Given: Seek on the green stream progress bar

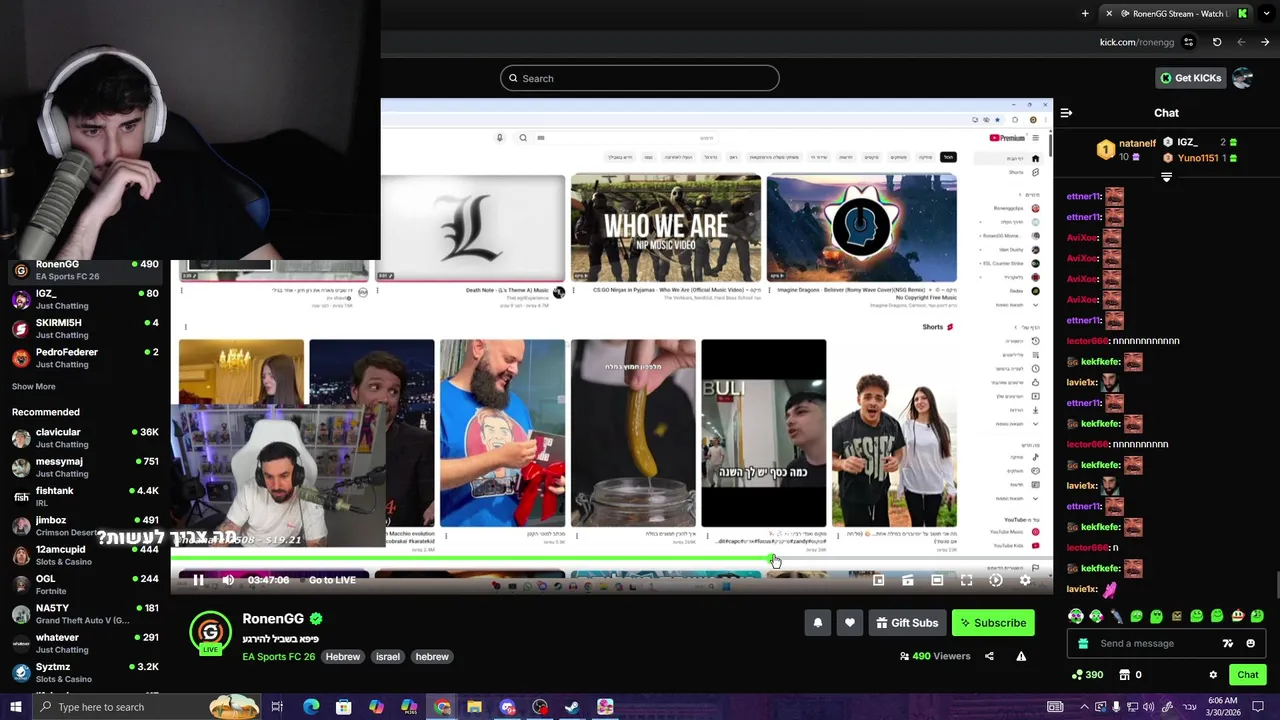Looking at the screenshot, I should (612, 560).
